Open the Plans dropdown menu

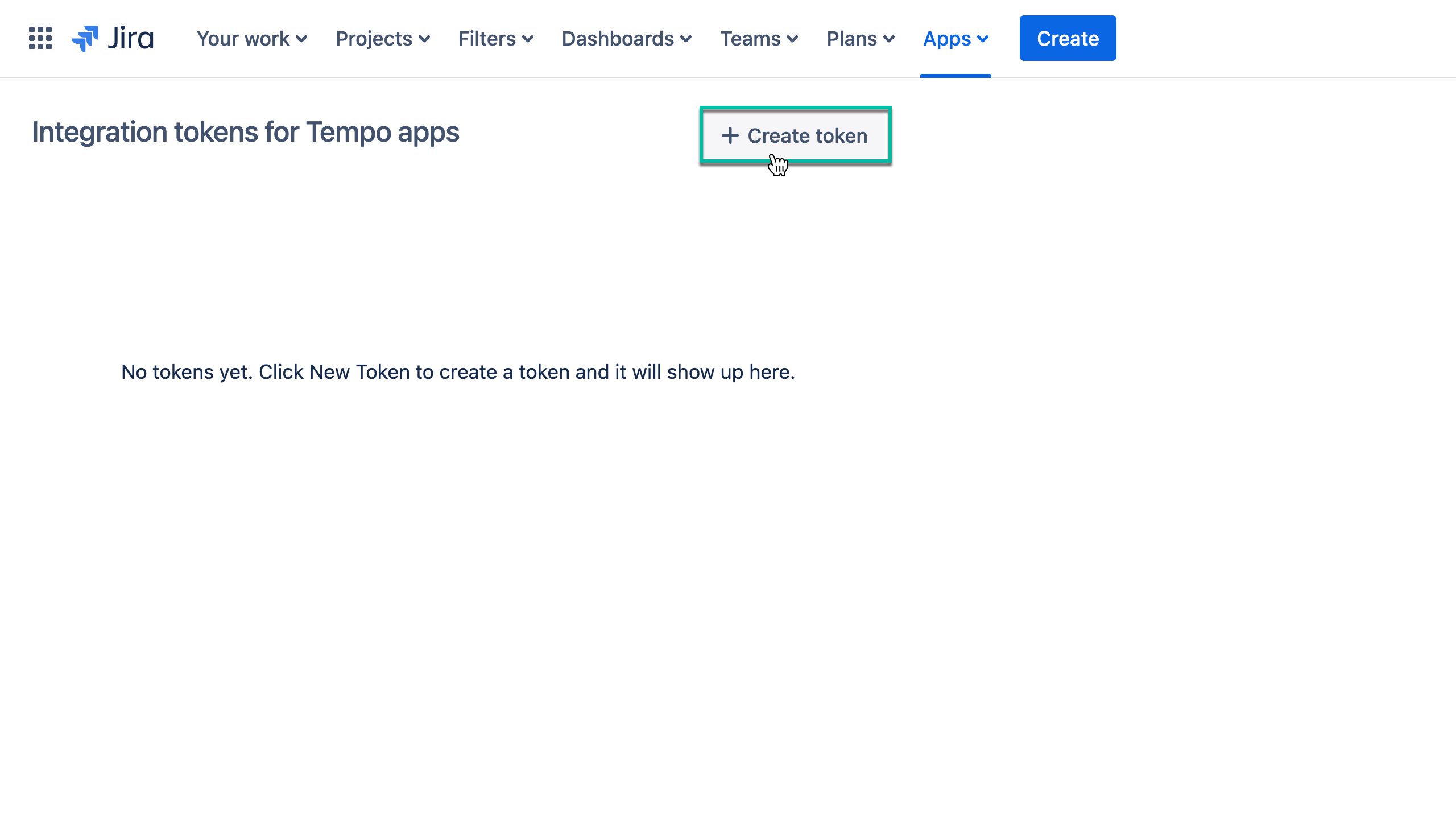860,39
